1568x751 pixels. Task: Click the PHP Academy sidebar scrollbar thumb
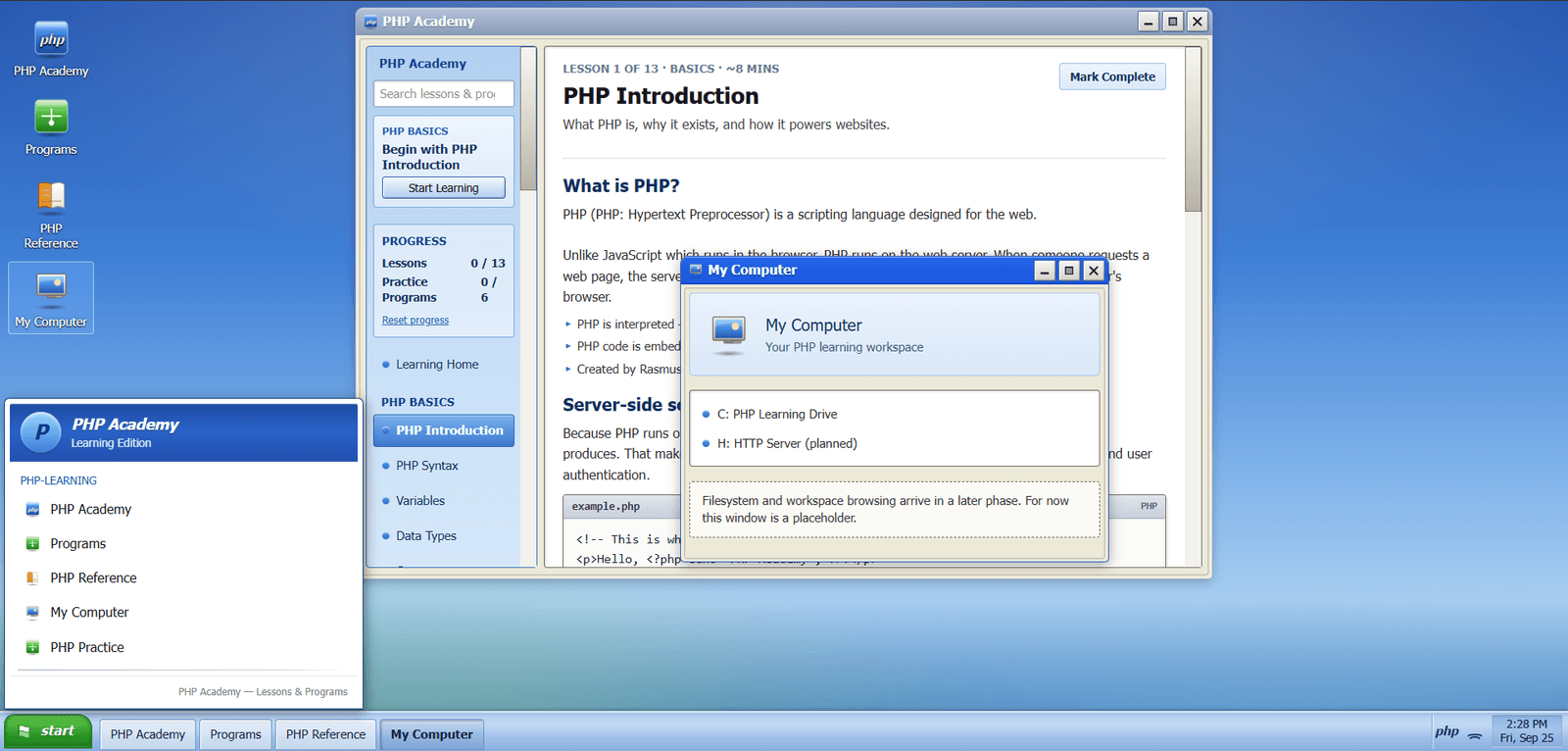[x=528, y=119]
